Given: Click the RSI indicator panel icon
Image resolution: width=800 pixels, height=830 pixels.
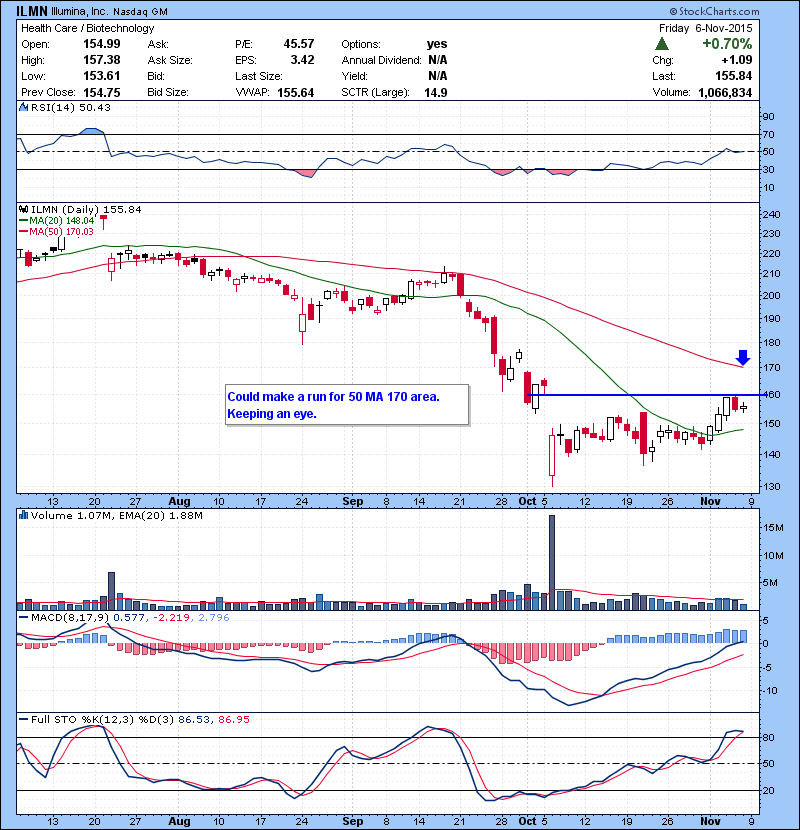Looking at the screenshot, I should [x=23, y=107].
